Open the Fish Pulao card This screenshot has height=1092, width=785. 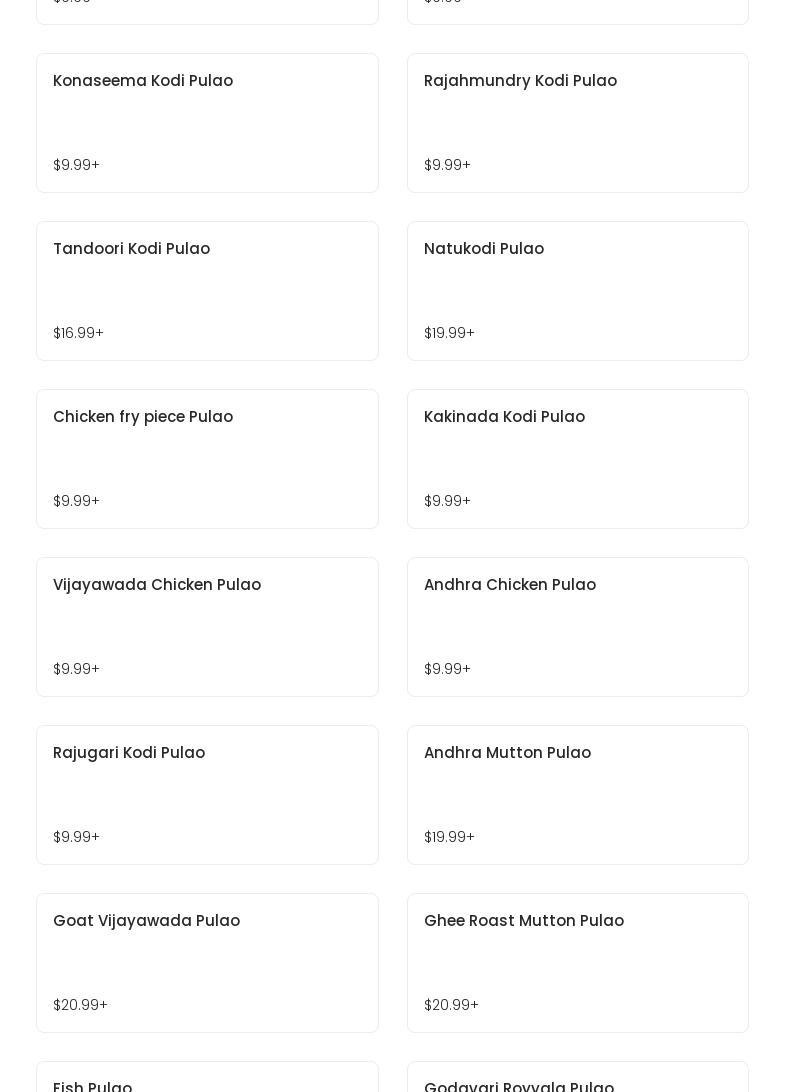point(207,1077)
